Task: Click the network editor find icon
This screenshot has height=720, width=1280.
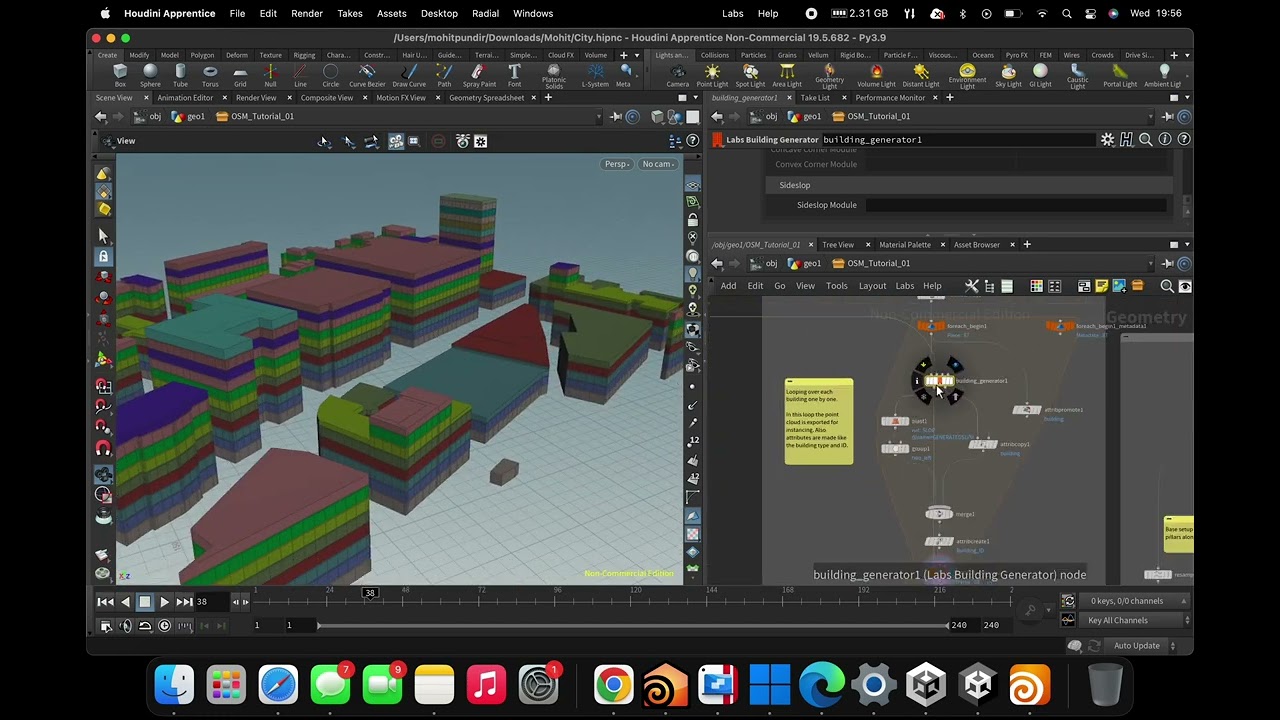Action: [1167, 286]
